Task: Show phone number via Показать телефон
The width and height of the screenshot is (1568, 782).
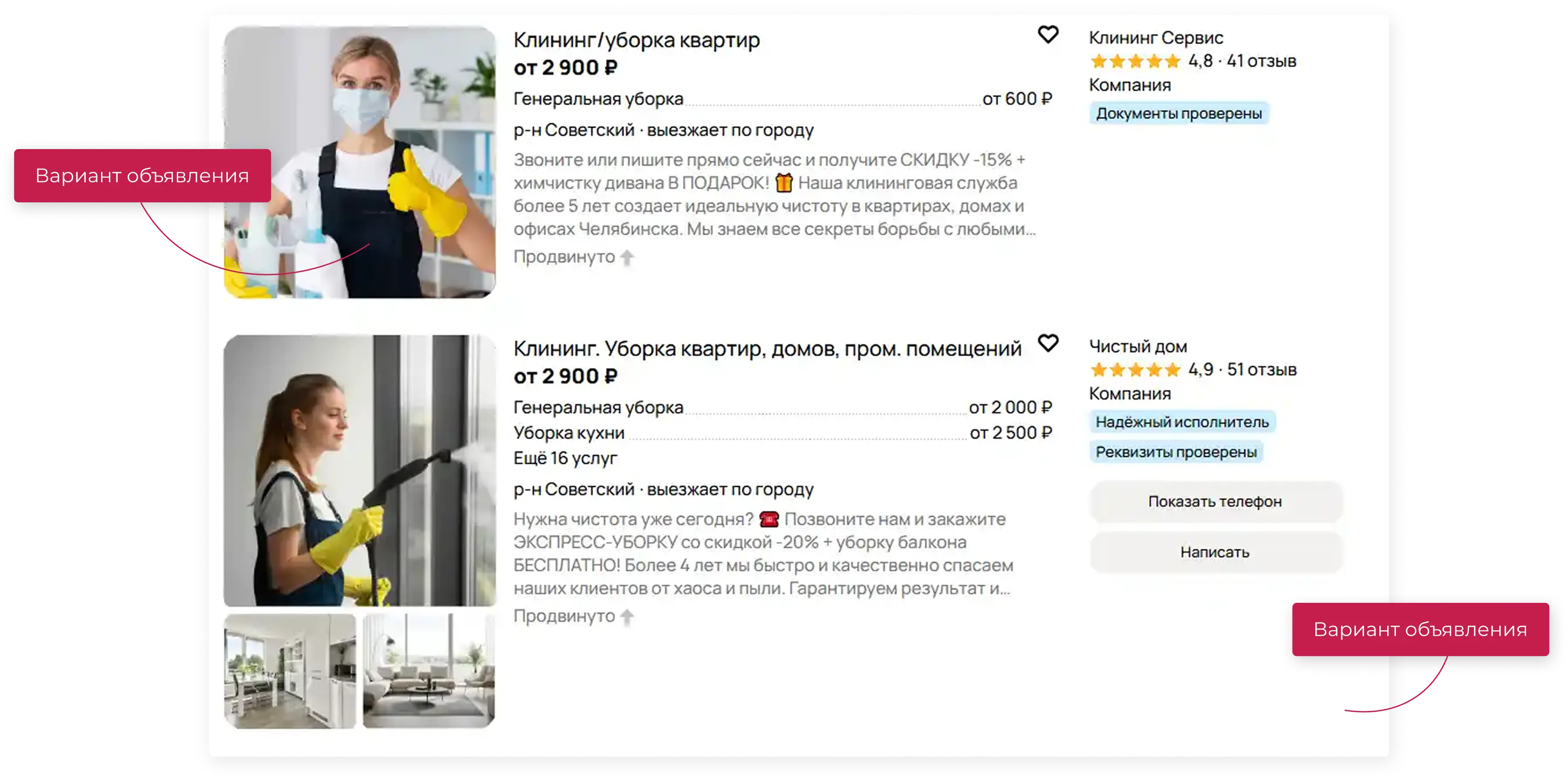Action: 1216,501
